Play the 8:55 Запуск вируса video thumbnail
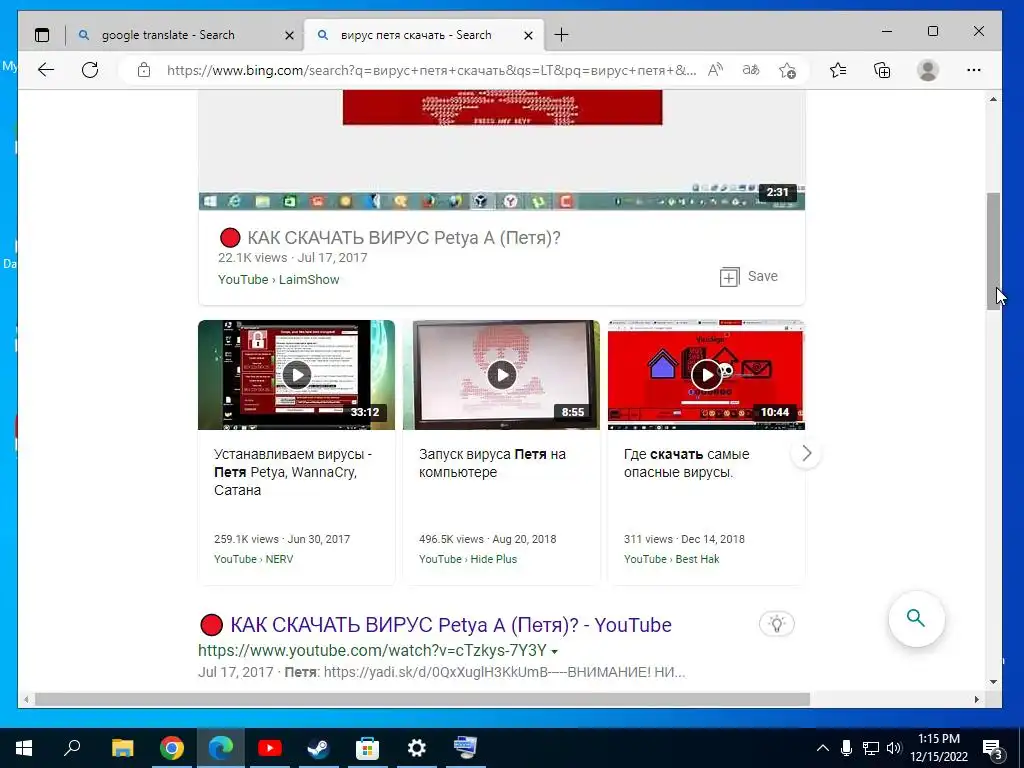The image size is (1024, 768). click(x=502, y=375)
